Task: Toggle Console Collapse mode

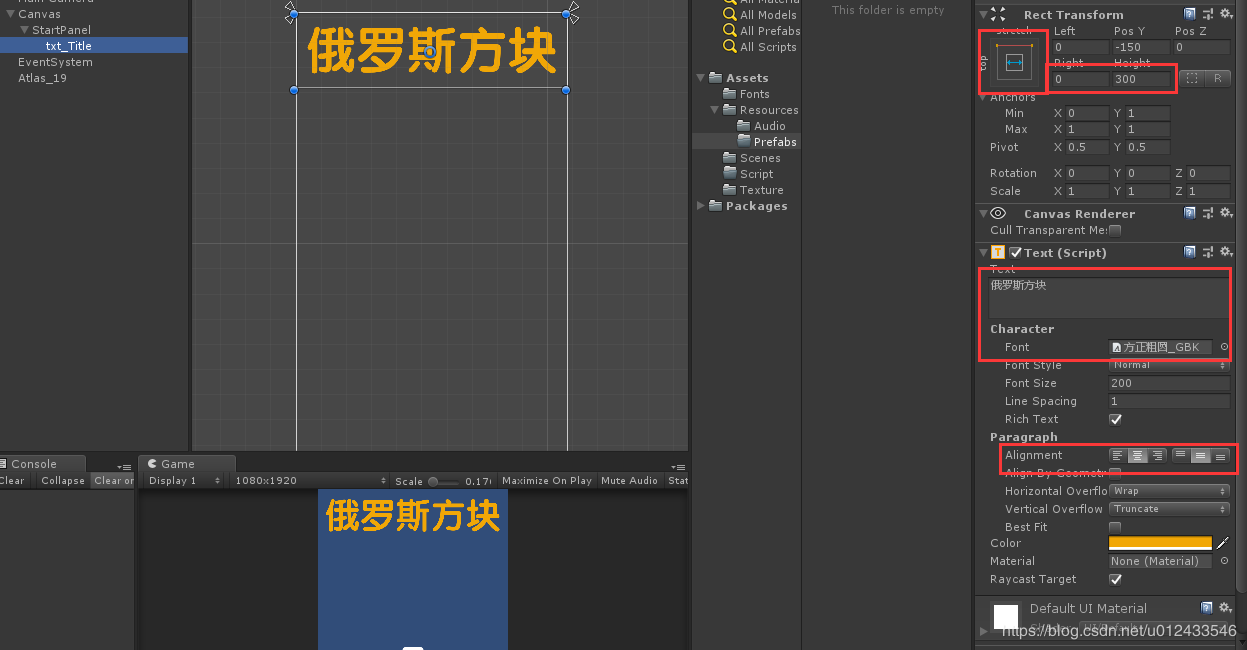Action: point(63,481)
